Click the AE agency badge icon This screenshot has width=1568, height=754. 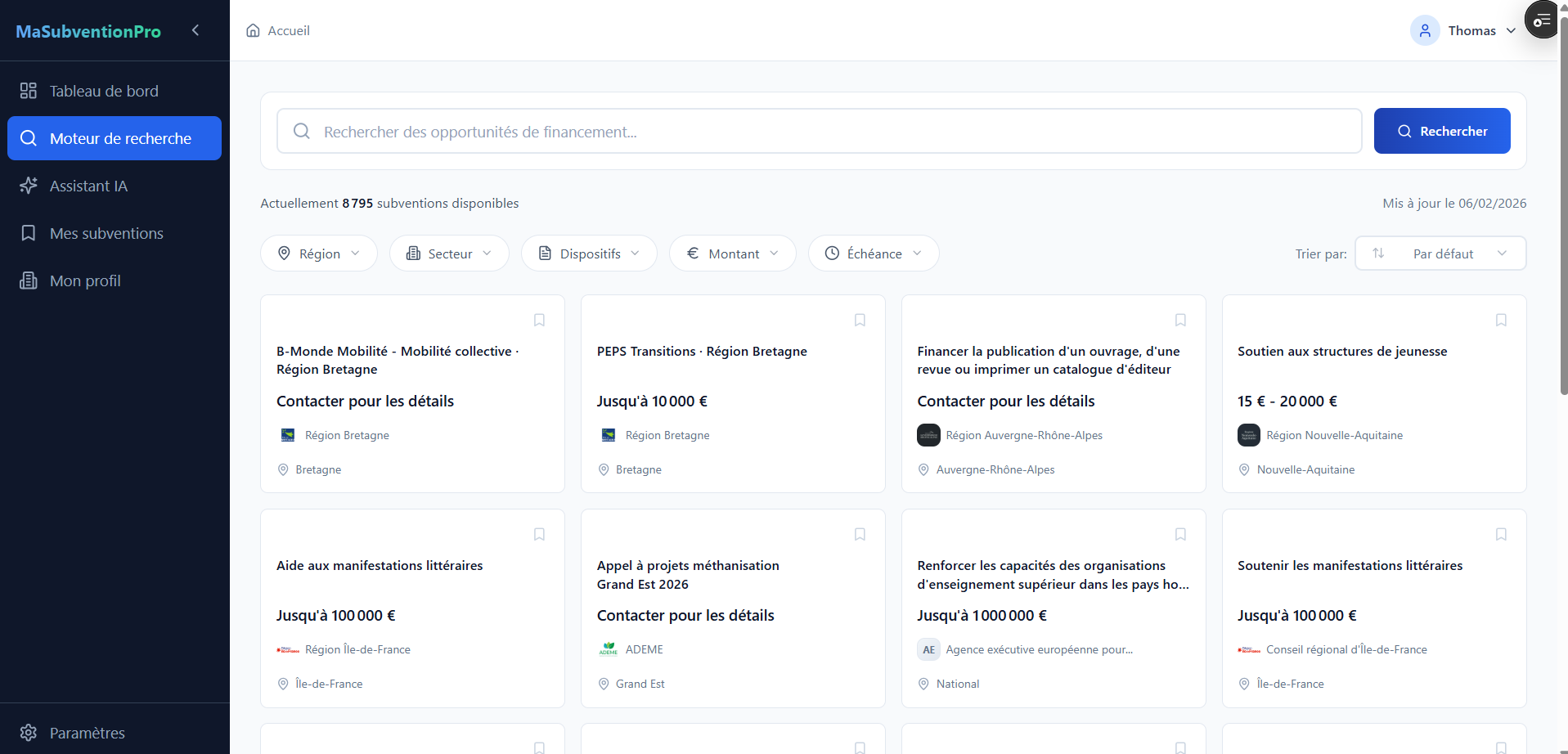[928, 649]
